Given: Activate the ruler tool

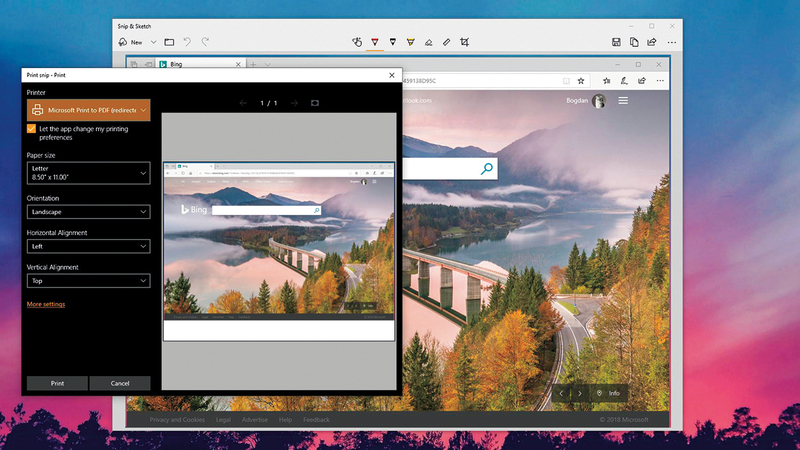Looking at the screenshot, I should tap(447, 42).
